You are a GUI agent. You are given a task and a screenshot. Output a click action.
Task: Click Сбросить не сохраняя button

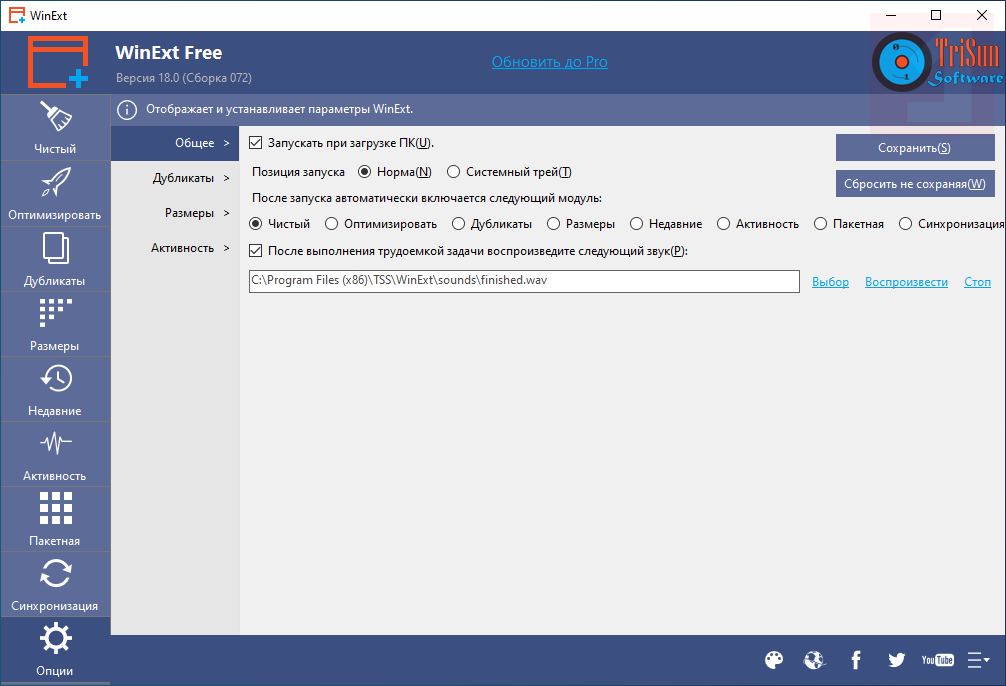coord(915,184)
